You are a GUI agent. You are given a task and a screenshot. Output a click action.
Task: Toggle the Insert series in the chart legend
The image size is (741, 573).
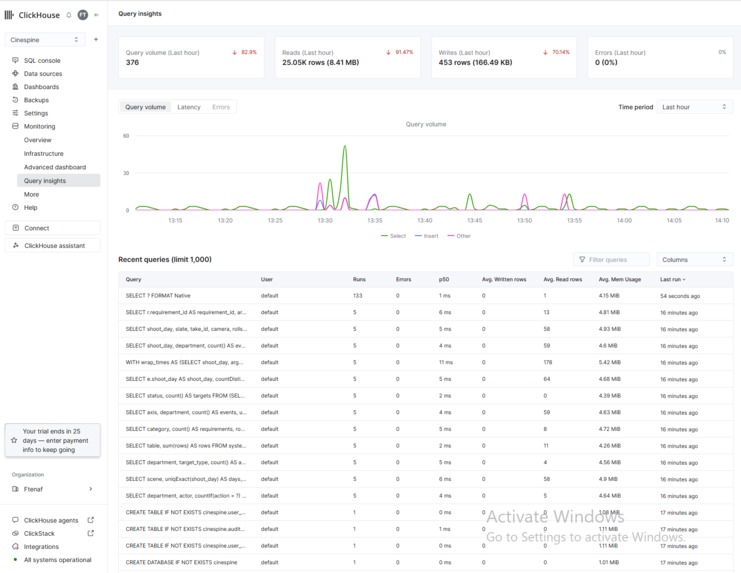click(426, 236)
